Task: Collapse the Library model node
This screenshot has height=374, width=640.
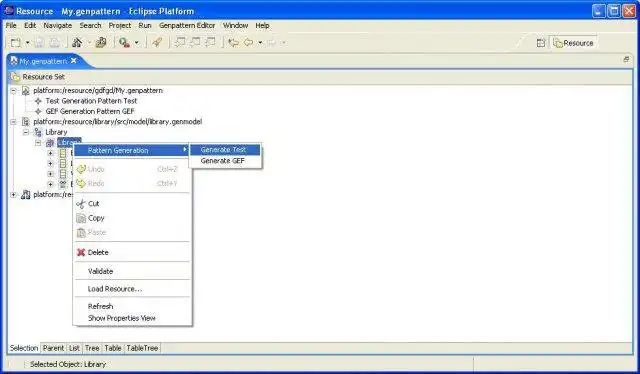Action: tap(26, 132)
